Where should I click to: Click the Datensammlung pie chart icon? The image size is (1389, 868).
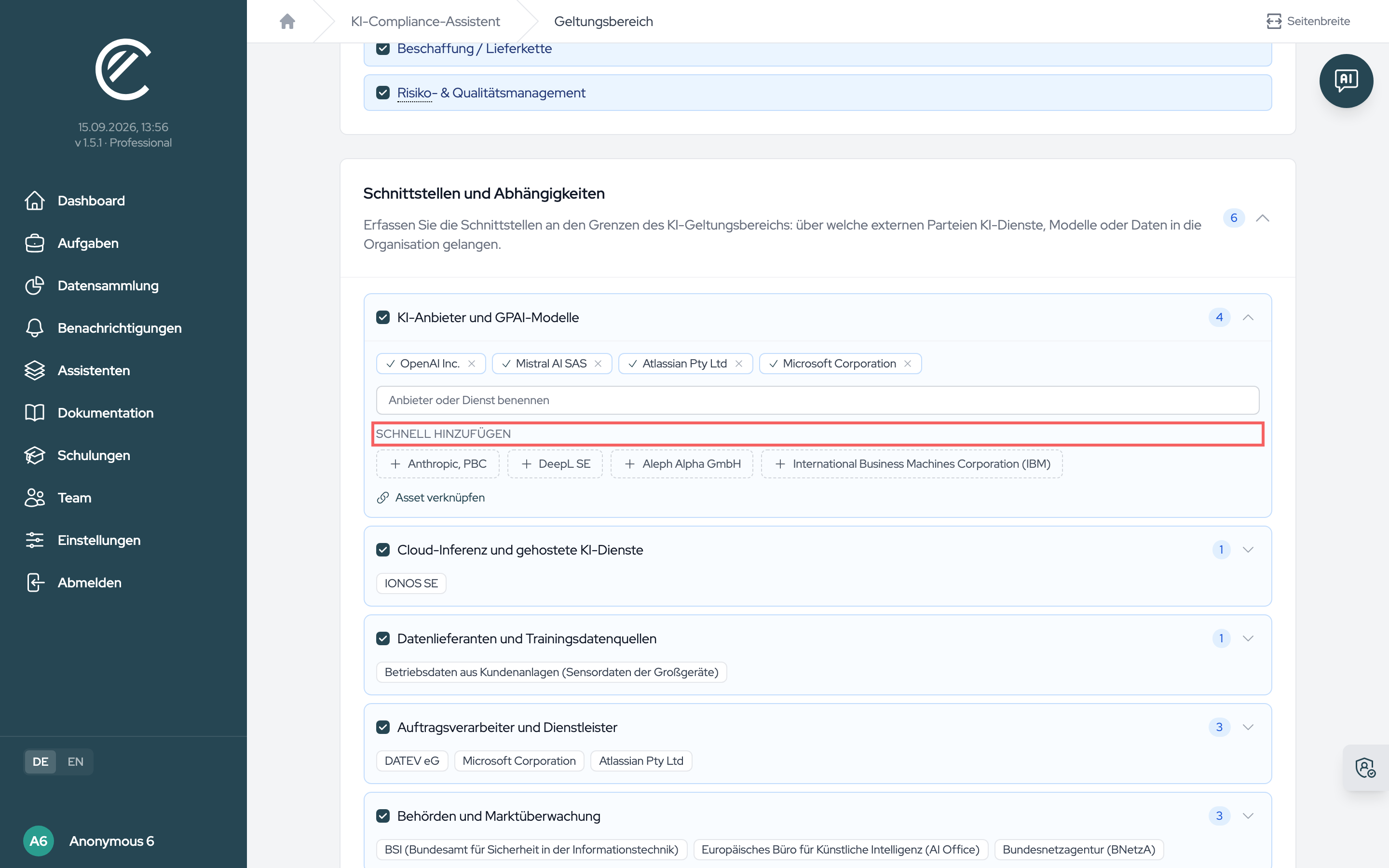point(34,285)
